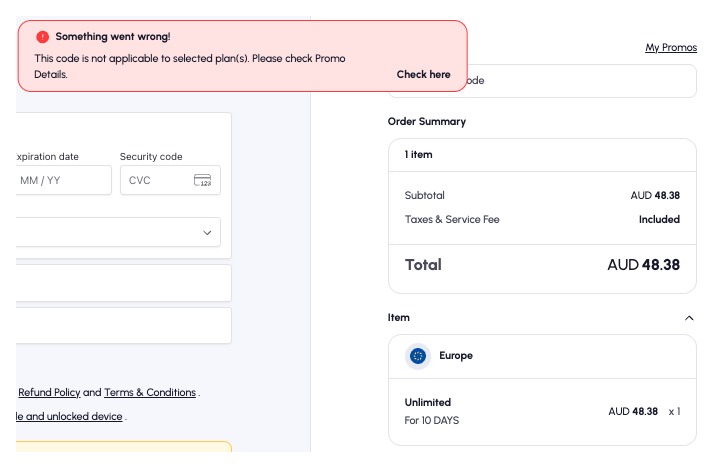Click the Subtotal AUD 48.38 amount
The image size is (718, 468).
(x=655, y=196)
